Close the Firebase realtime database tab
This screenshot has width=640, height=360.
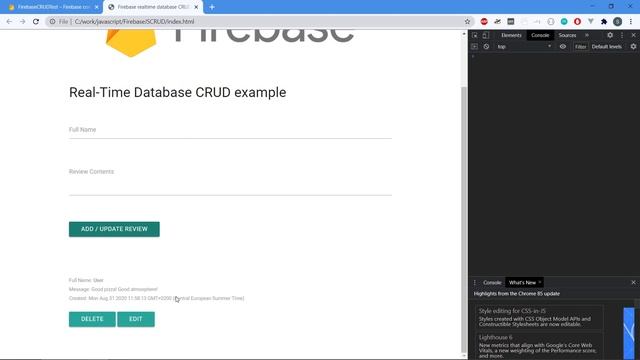(196, 7)
